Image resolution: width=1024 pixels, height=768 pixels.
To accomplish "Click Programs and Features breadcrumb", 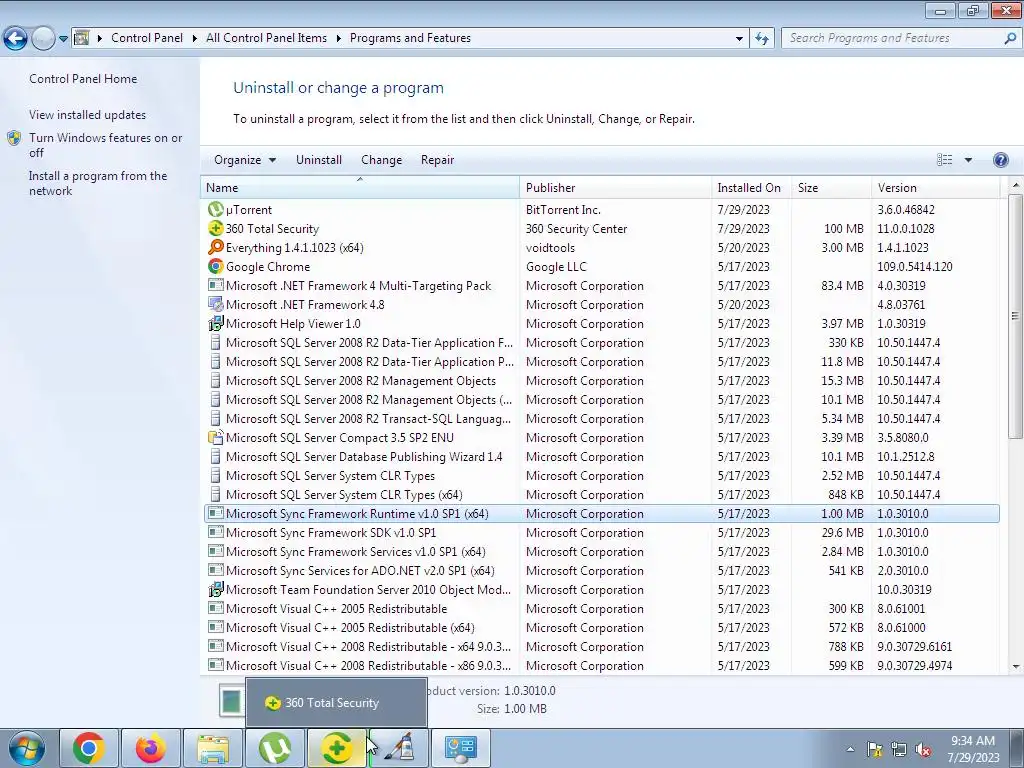I will click(x=410, y=38).
